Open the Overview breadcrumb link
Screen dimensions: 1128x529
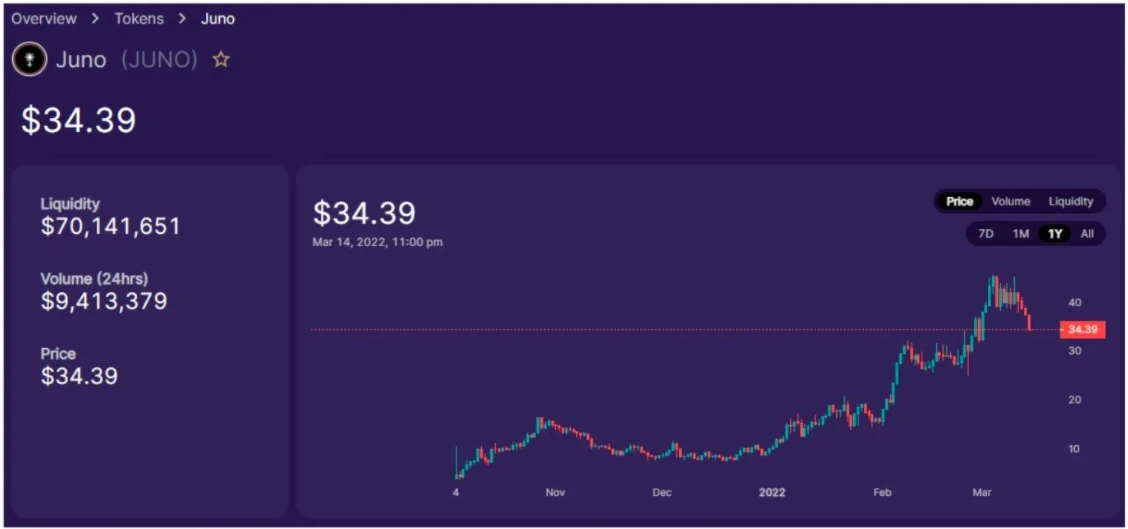[x=44, y=19]
